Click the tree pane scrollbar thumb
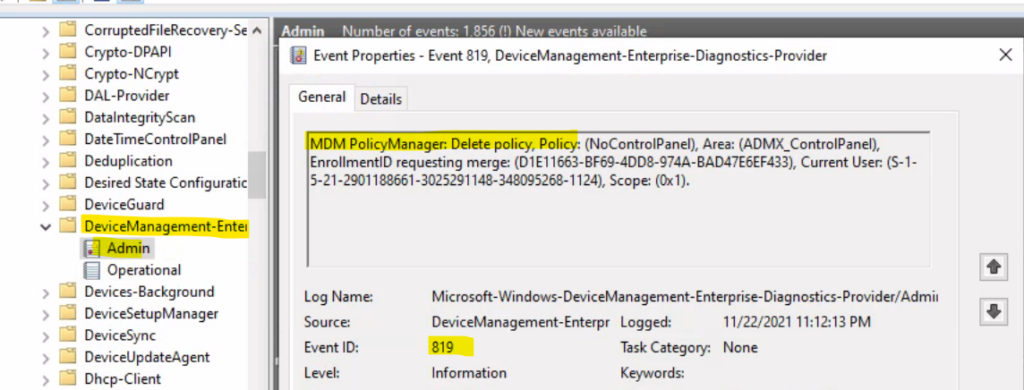1024x390 pixels. [257, 174]
